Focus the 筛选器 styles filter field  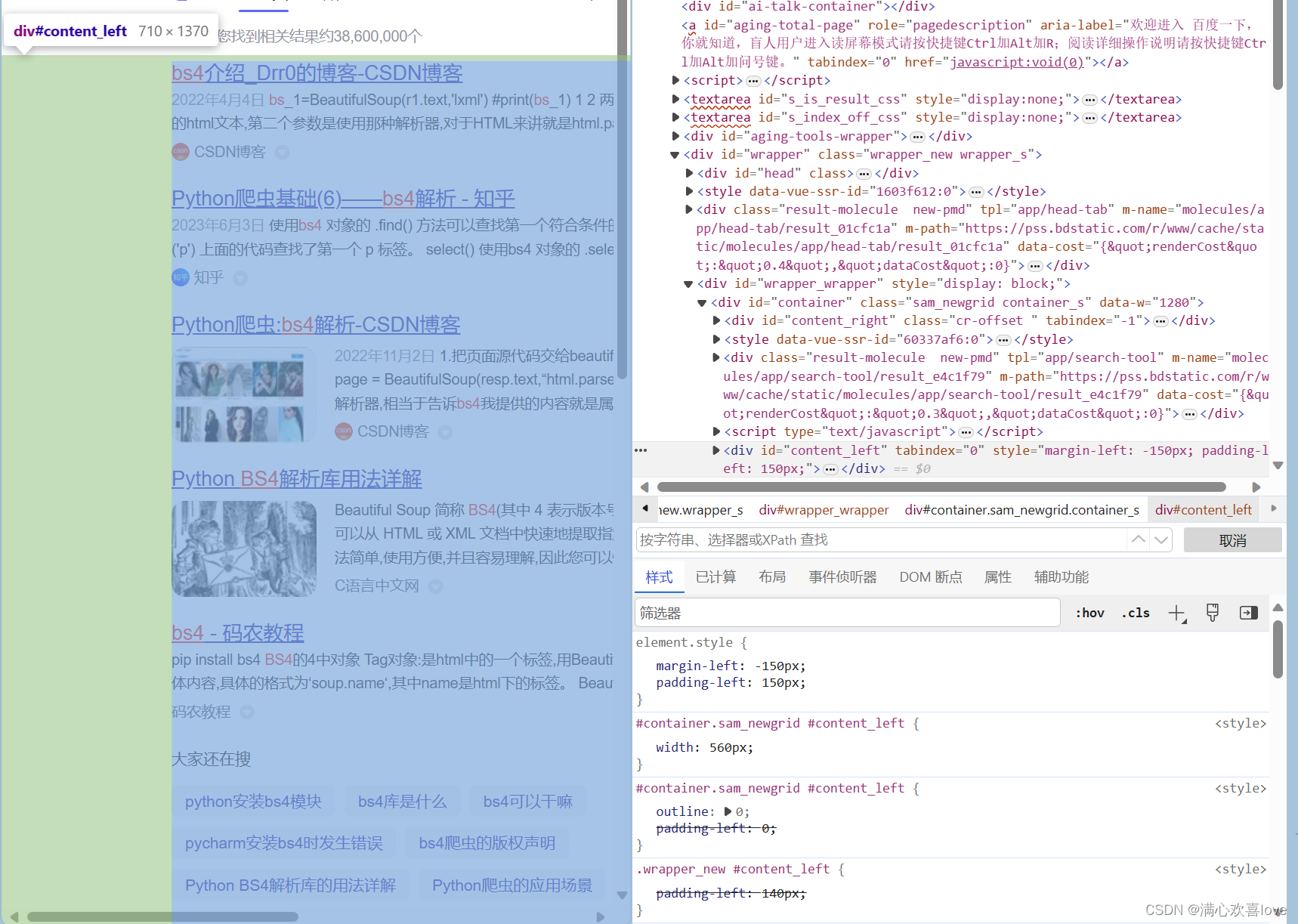click(848, 613)
